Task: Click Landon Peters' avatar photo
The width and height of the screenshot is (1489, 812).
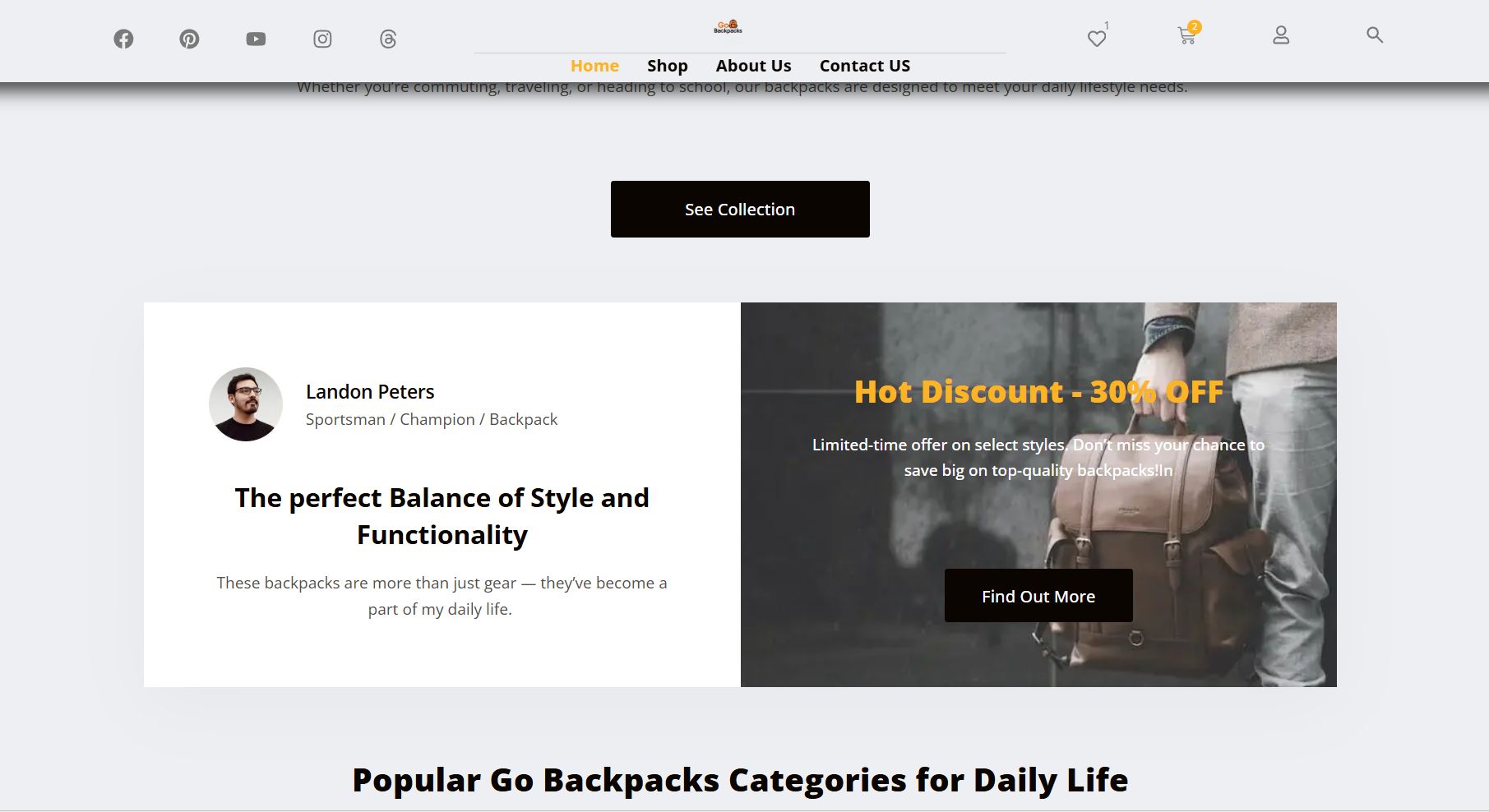Action: pyautogui.click(x=246, y=404)
